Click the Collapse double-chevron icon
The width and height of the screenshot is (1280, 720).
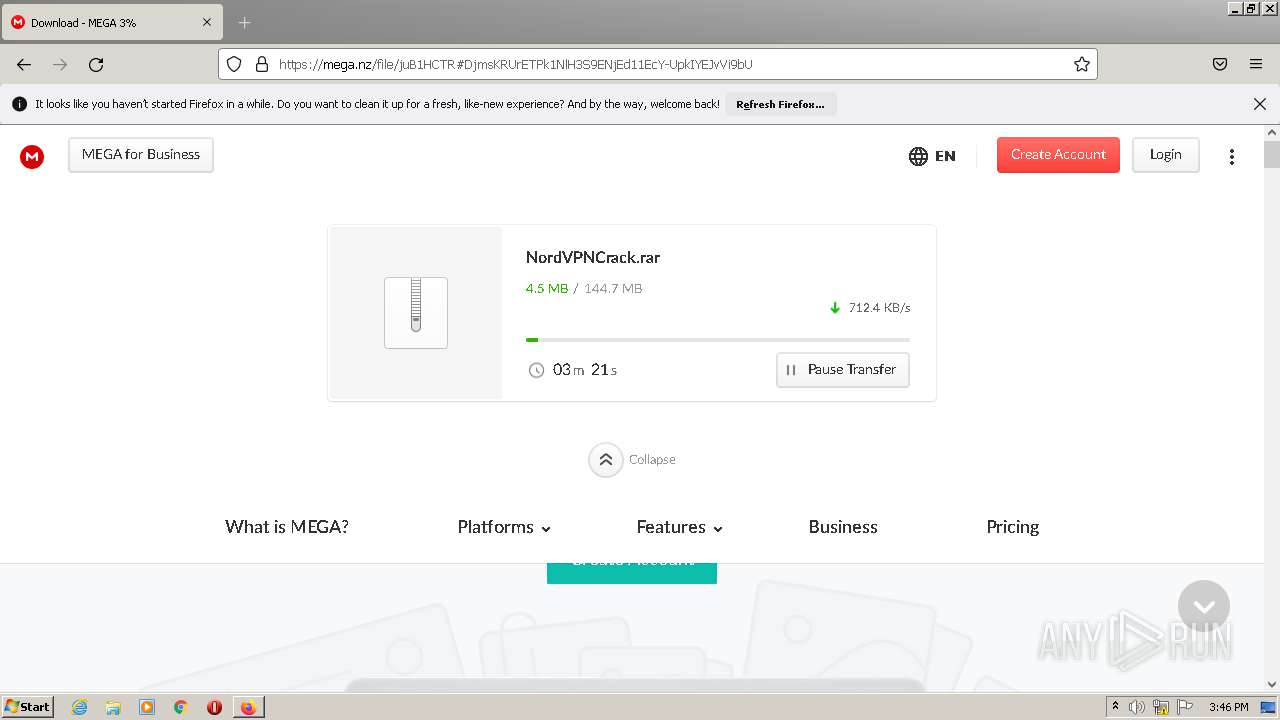click(x=605, y=459)
